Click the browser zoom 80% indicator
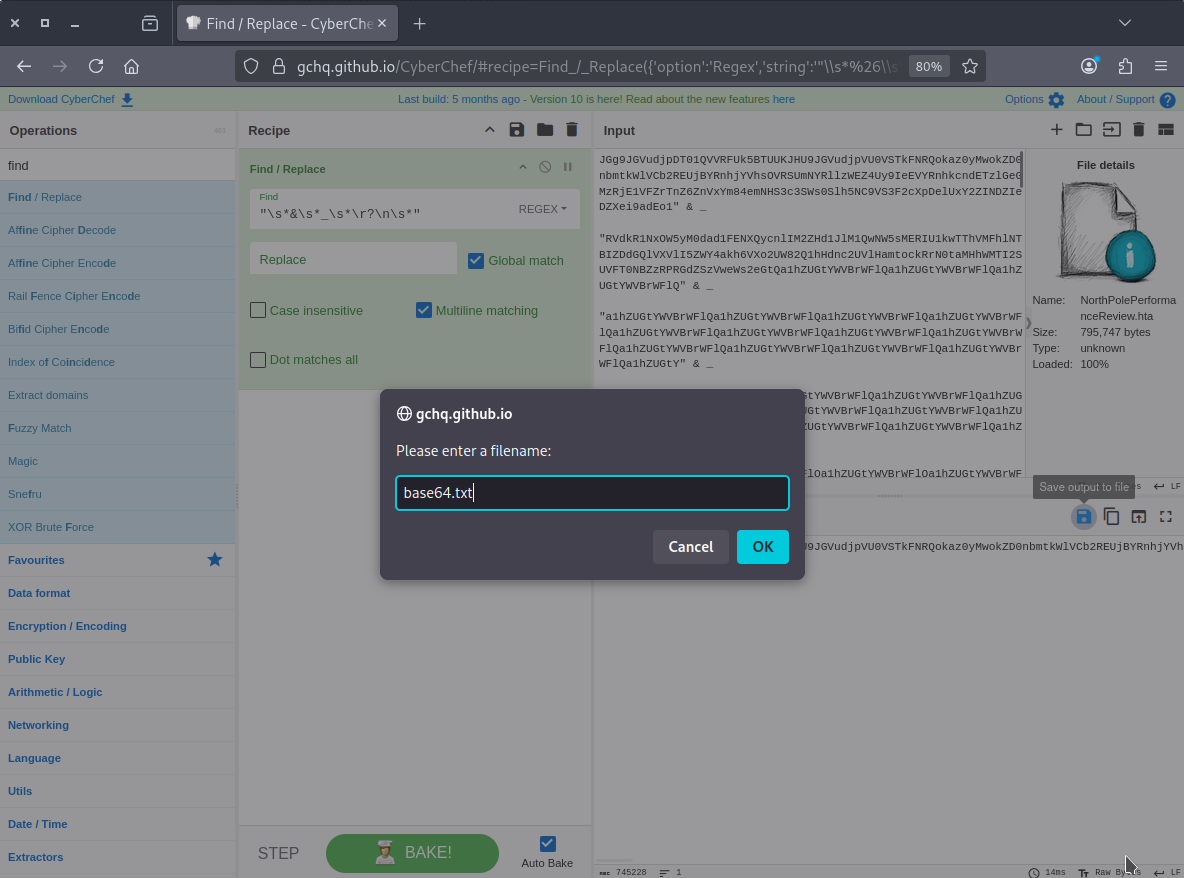 click(x=929, y=66)
